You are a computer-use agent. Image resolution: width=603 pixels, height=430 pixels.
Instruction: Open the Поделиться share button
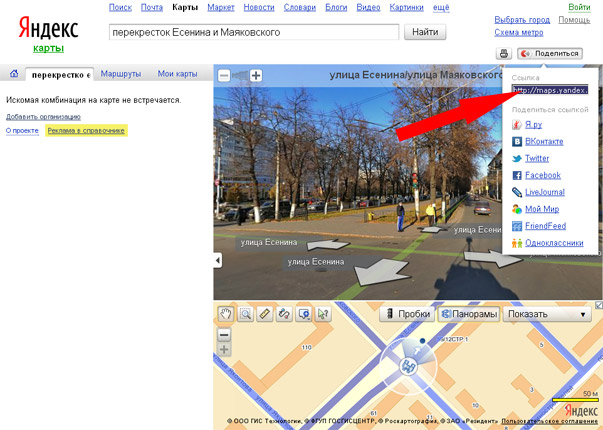(x=550, y=53)
